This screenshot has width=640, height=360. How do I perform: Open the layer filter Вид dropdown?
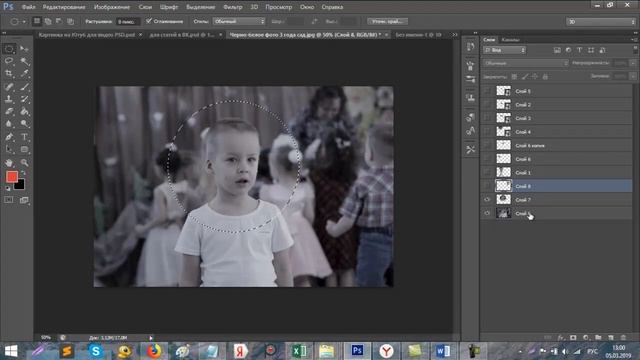click(504, 50)
